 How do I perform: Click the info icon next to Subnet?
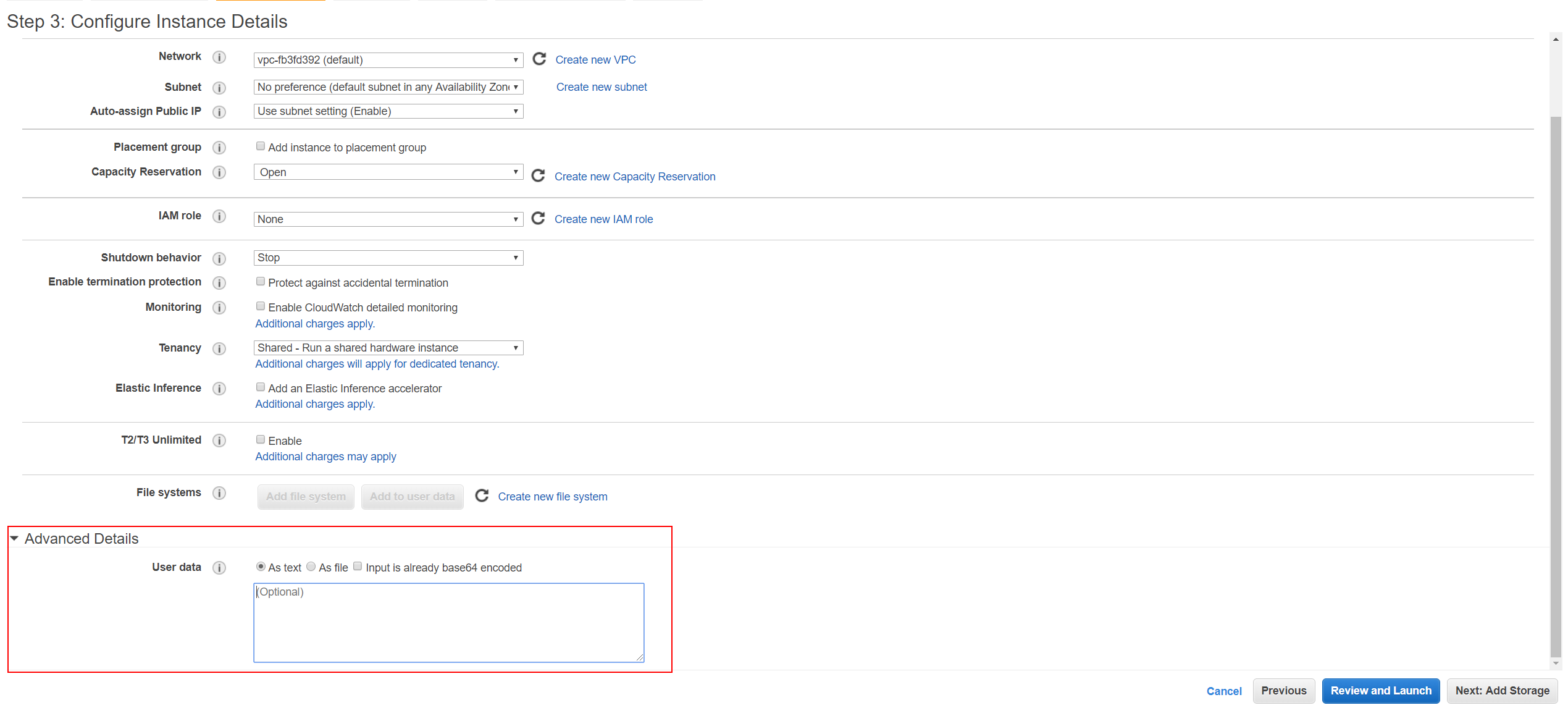[219, 88]
